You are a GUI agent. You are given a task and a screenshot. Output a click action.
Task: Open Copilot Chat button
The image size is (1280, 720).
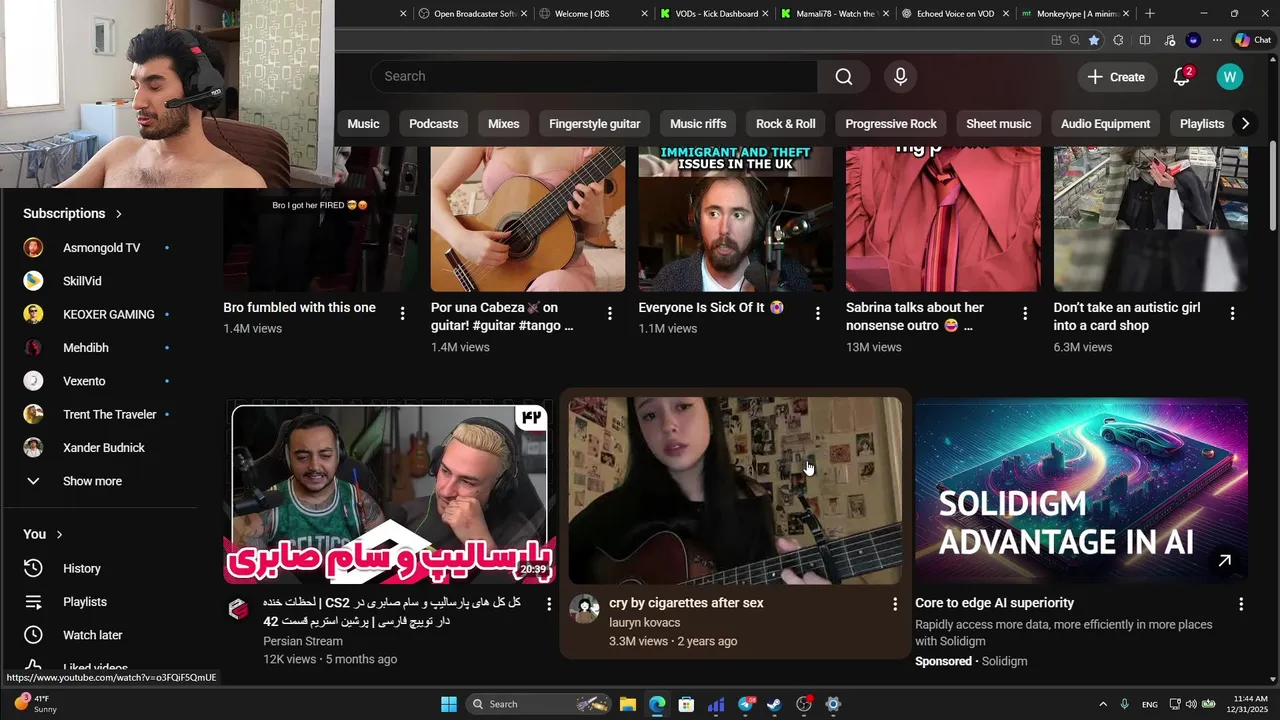(x=1253, y=40)
